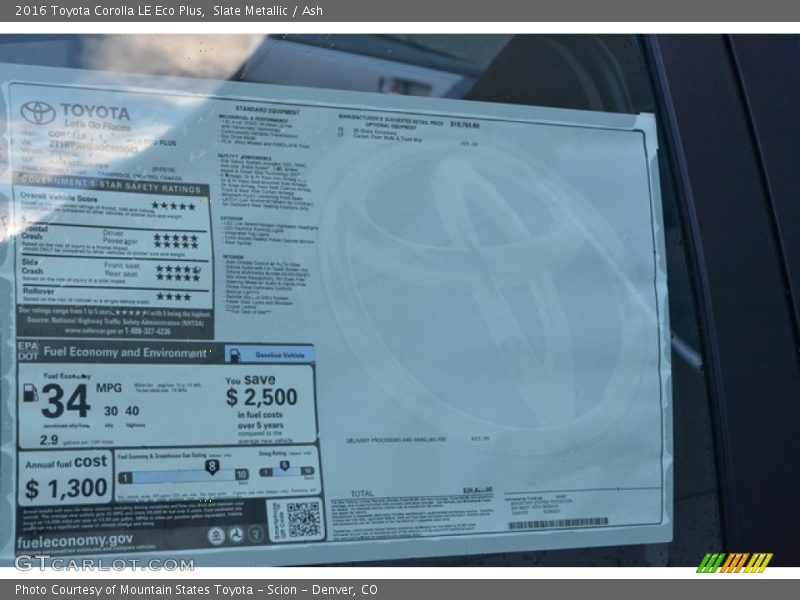Click the QR code on the fuel label
800x600 pixels.
click(303, 519)
